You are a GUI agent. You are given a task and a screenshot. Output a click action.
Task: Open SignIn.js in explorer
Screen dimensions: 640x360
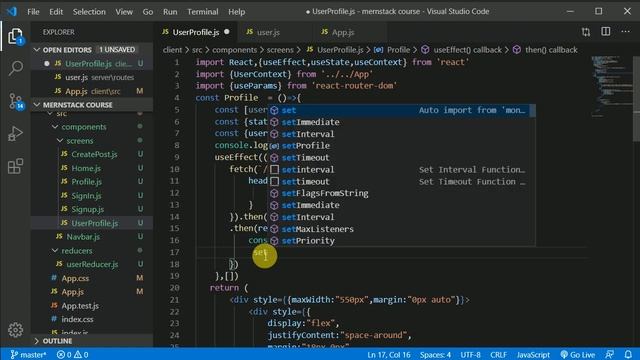tap(86, 196)
